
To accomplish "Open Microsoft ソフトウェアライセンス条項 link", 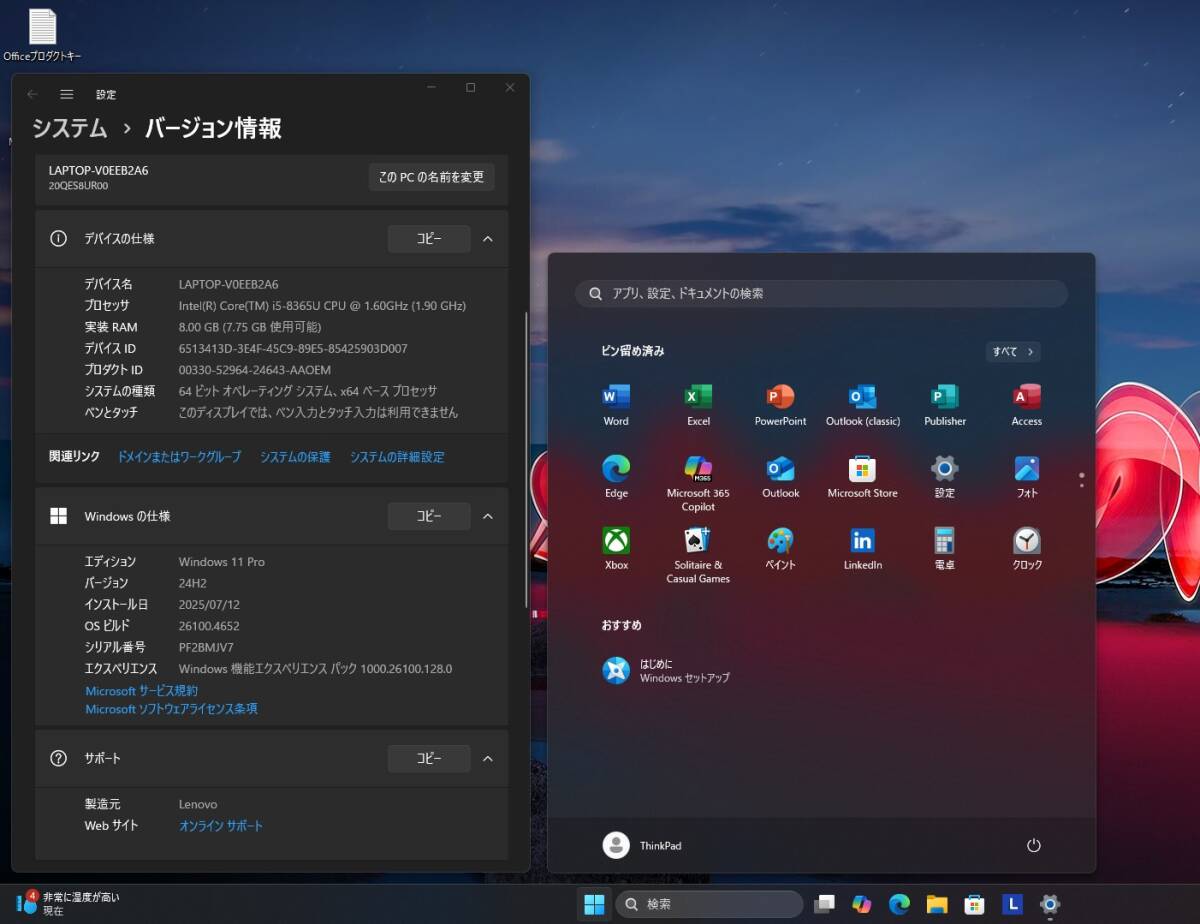I will [x=171, y=709].
